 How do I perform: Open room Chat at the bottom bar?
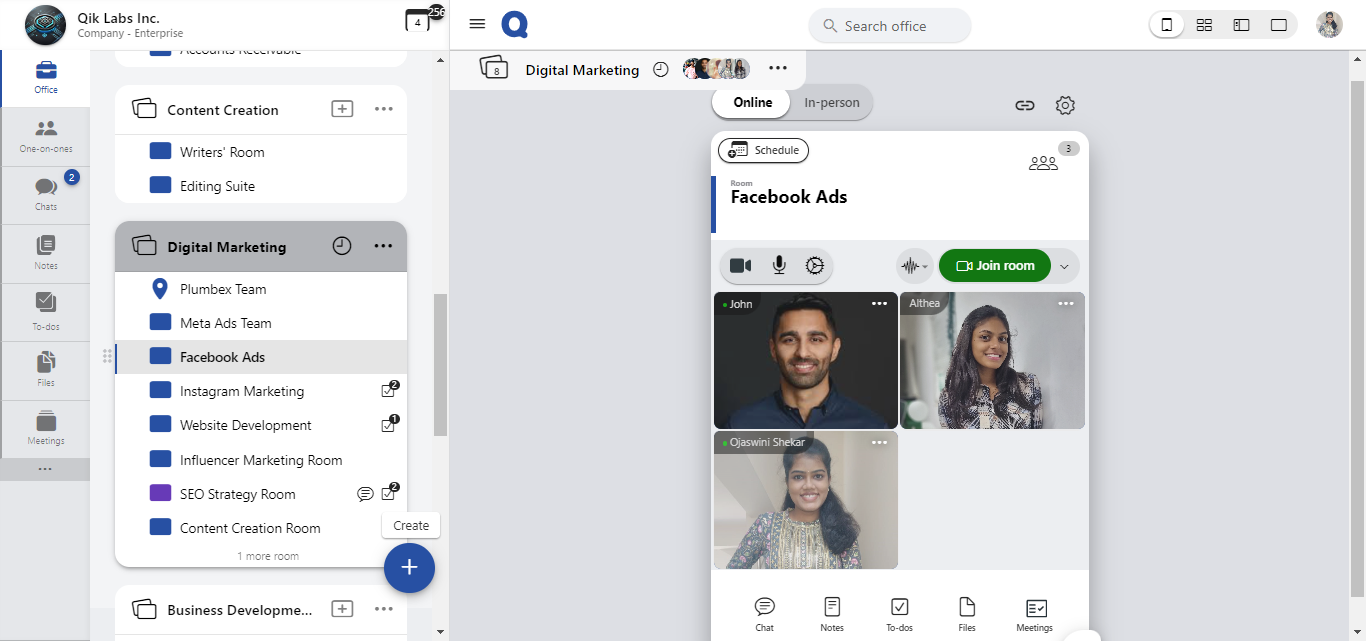click(x=764, y=613)
